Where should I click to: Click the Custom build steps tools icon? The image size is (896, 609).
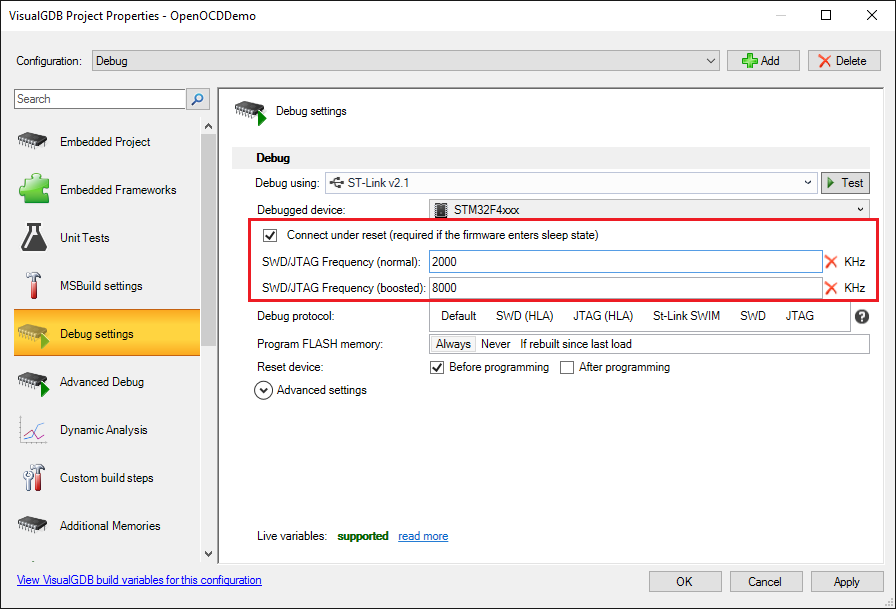point(34,478)
